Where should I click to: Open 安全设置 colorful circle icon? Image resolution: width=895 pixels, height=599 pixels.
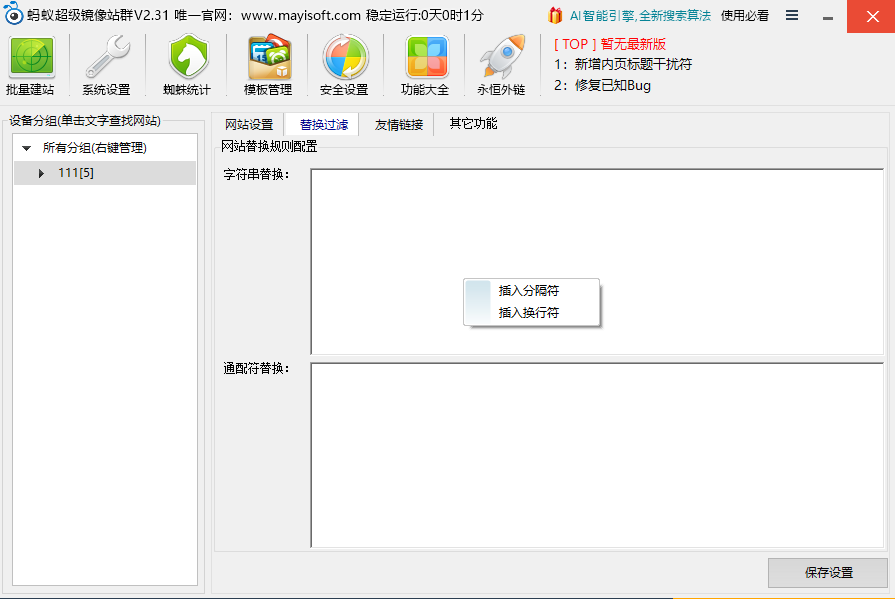pos(345,57)
